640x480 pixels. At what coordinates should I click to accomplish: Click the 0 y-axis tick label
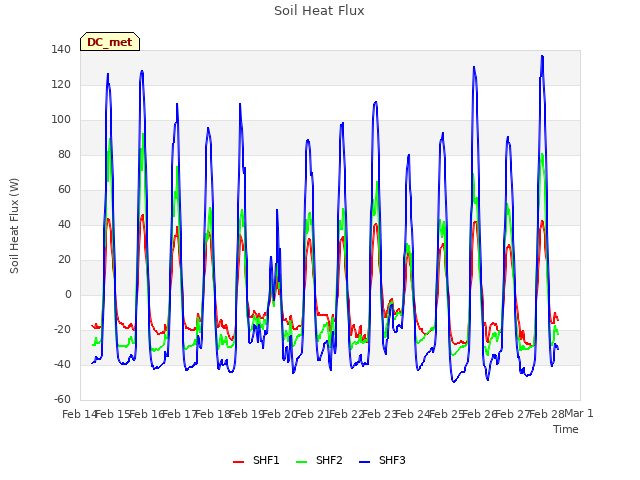point(68,295)
